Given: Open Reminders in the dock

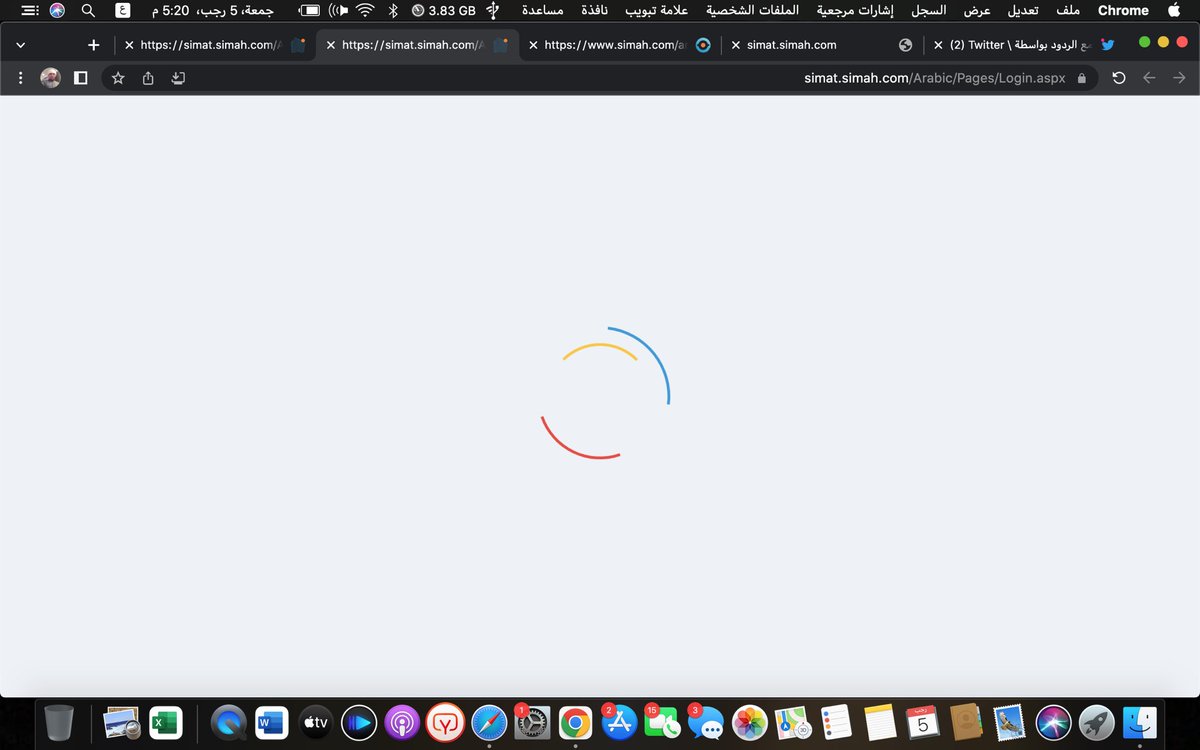Looking at the screenshot, I should (835, 722).
